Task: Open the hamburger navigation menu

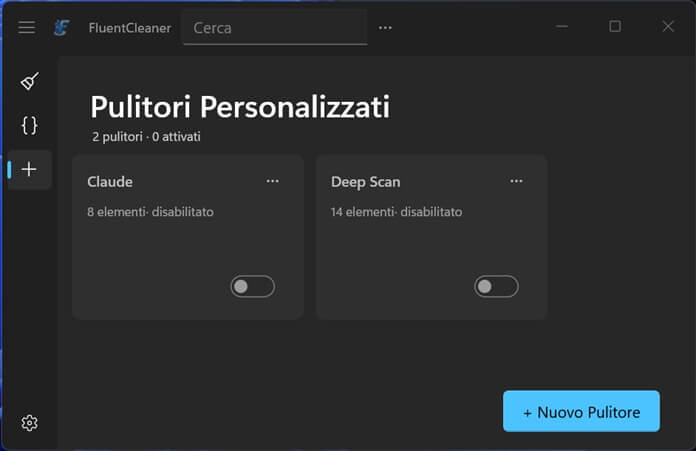Action: (x=27, y=28)
